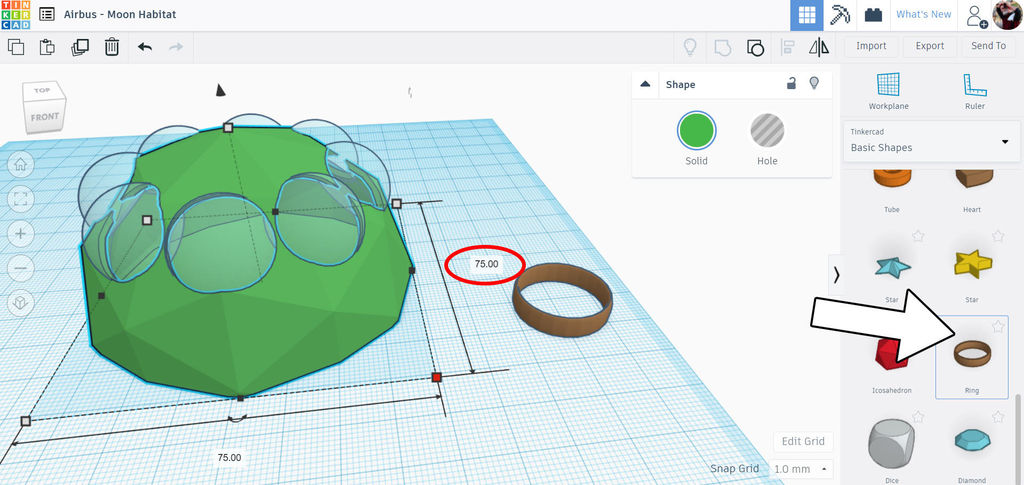Collapse the shapes side panel chevron

(x=837, y=275)
